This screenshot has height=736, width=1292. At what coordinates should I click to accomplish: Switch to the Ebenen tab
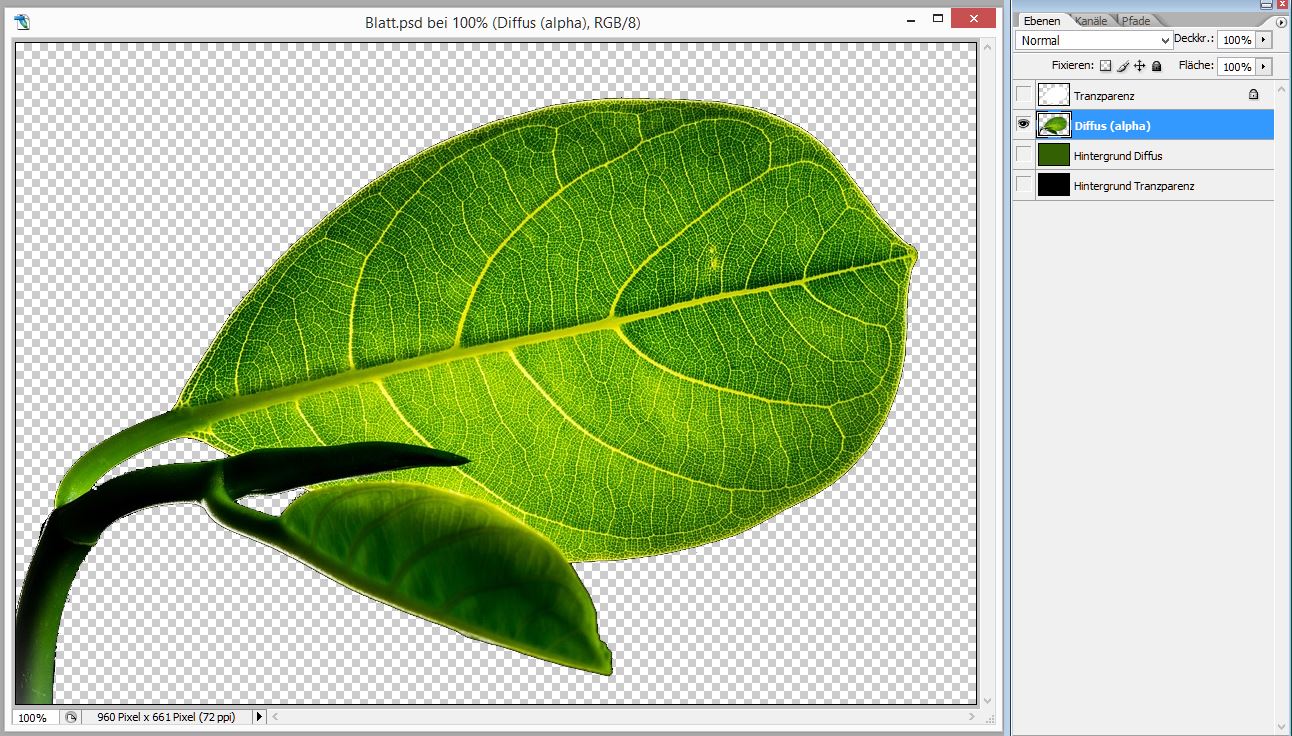[x=1041, y=21]
